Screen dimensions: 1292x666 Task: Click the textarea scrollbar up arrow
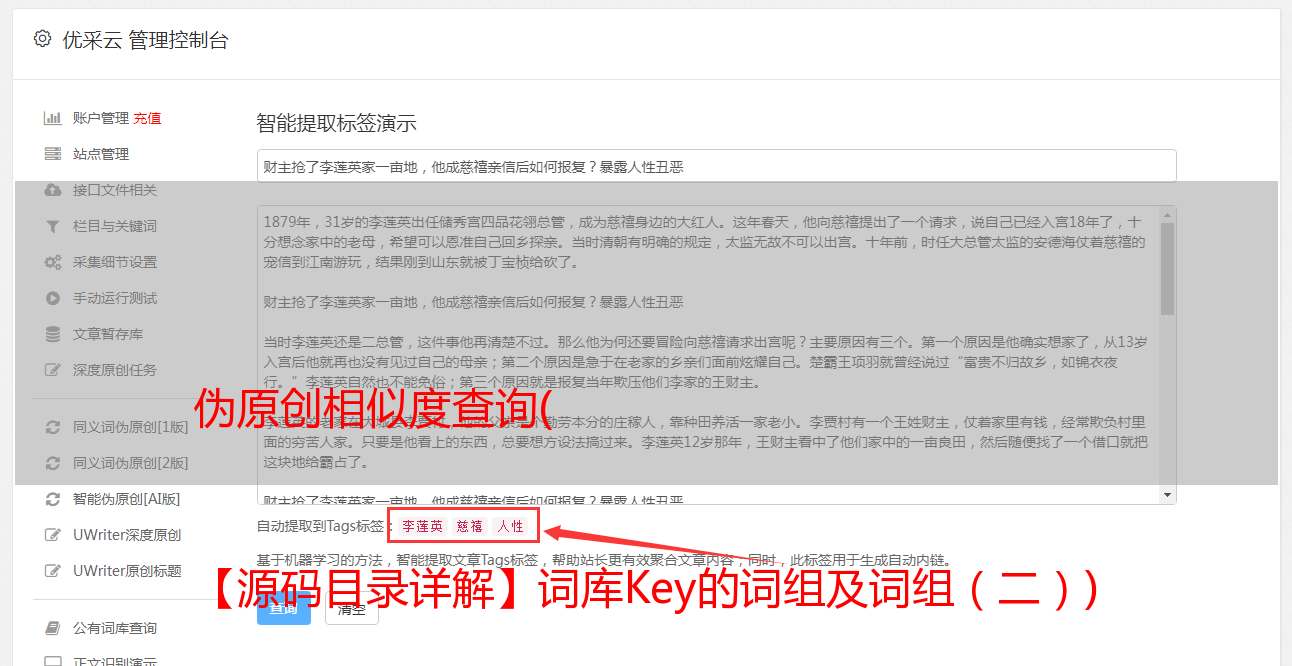pos(1167,214)
